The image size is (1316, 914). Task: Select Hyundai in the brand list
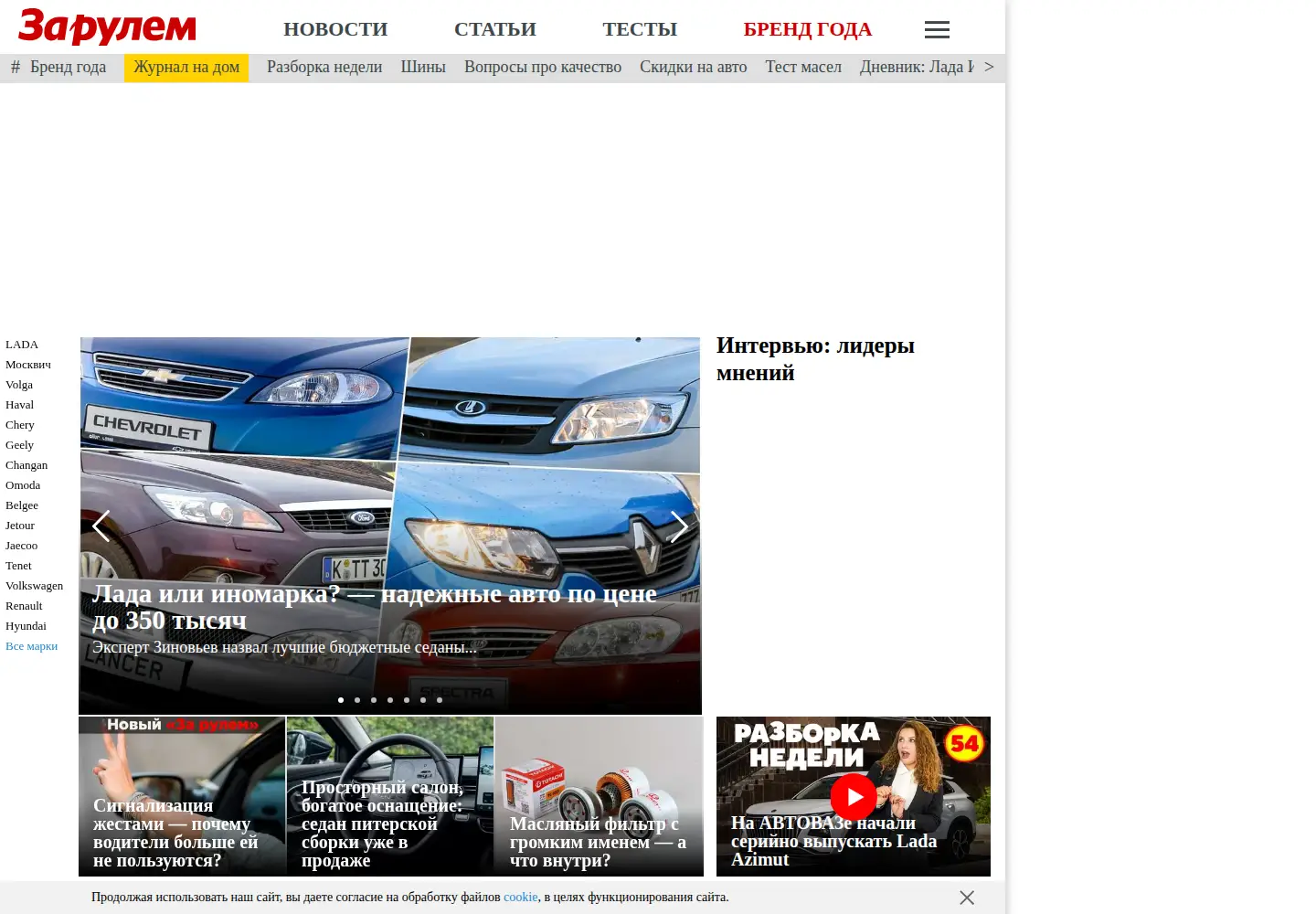[26, 626]
